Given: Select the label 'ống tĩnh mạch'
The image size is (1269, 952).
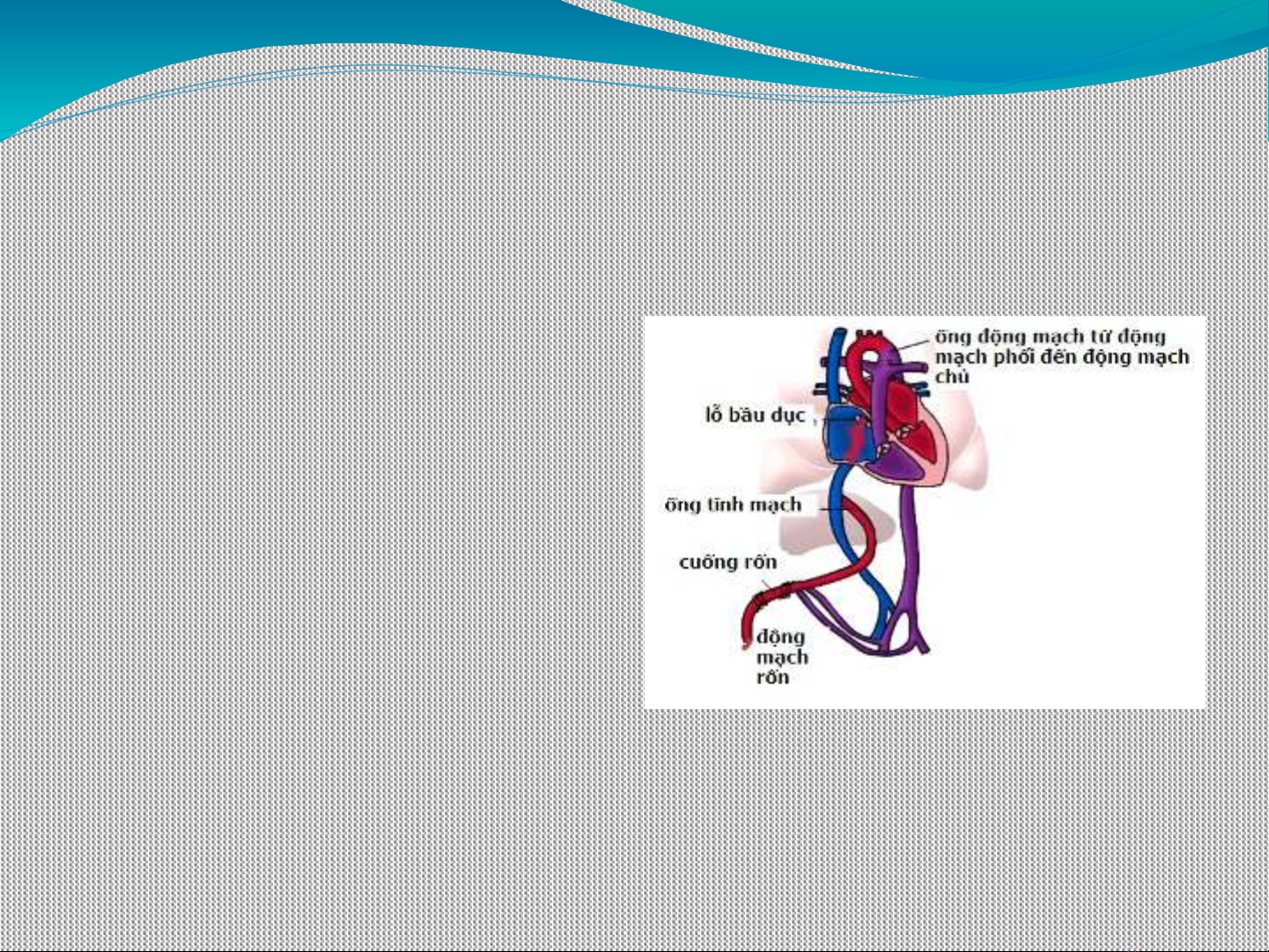Looking at the screenshot, I should [x=733, y=505].
